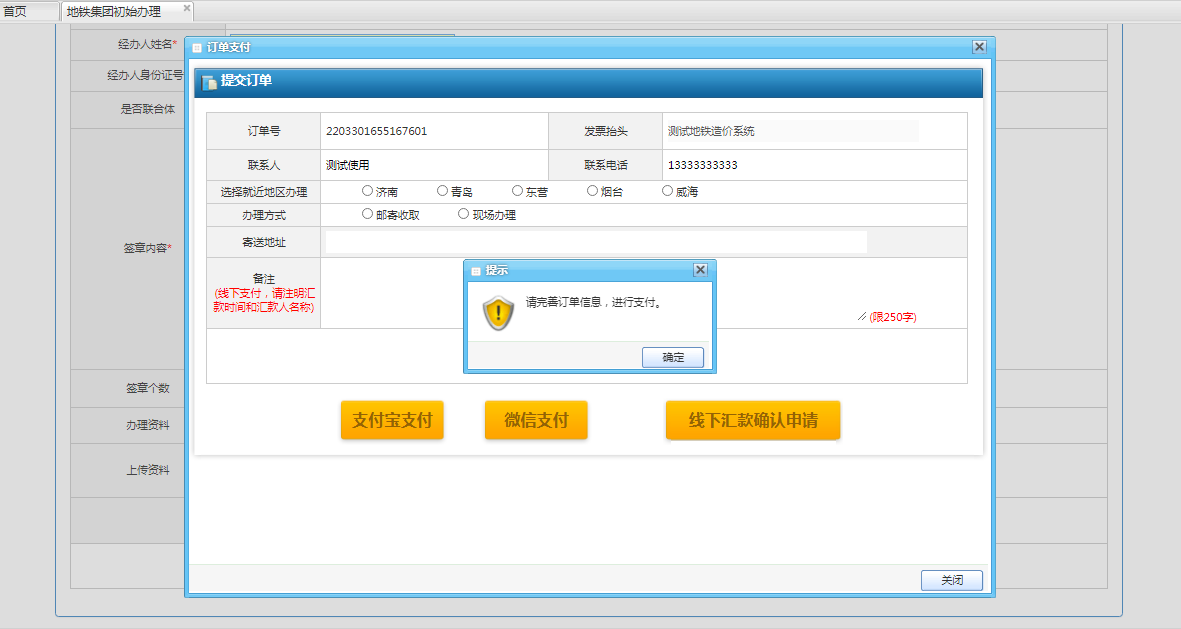Focus the 寄送地址 input field
This screenshot has width=1181, height=629.
596,242
